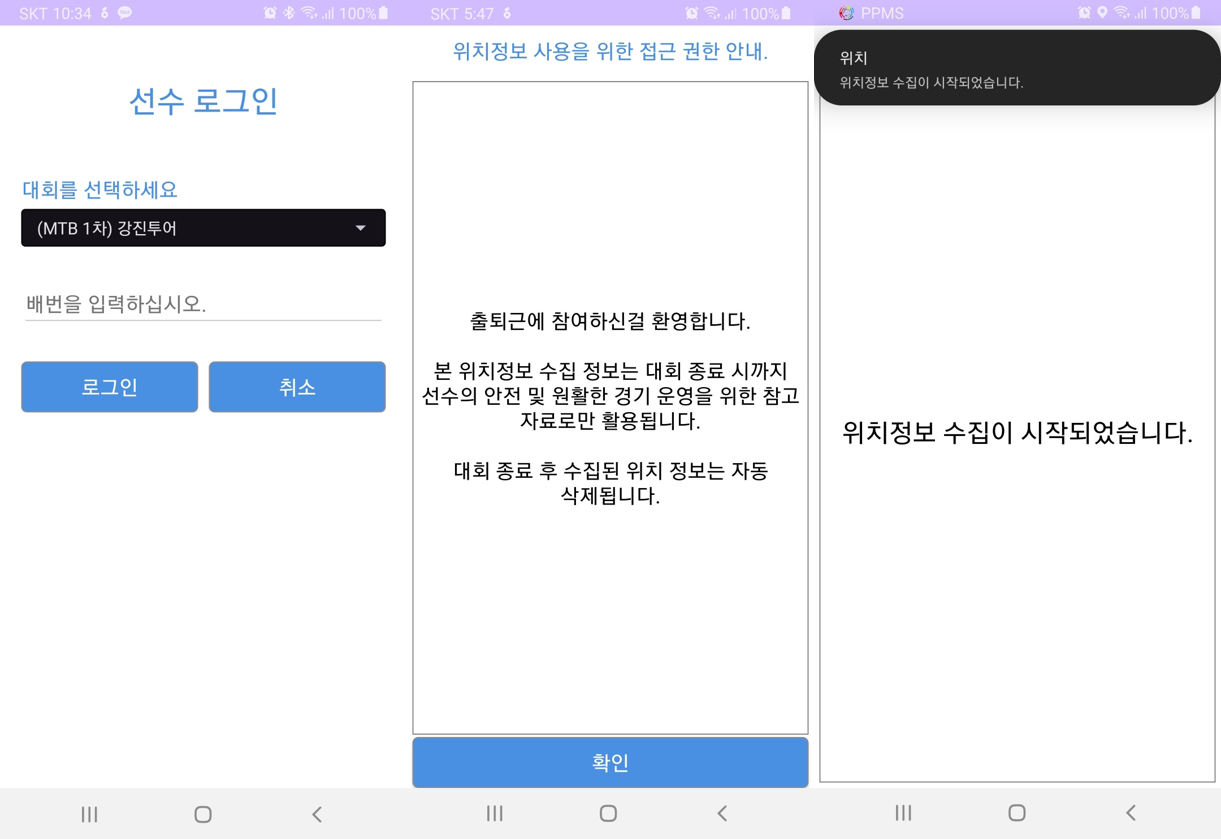Viewport: 1221px width, 839px height.
Task: Tap back arrow icon on location collection screen
Action: tap(1131, 812)
